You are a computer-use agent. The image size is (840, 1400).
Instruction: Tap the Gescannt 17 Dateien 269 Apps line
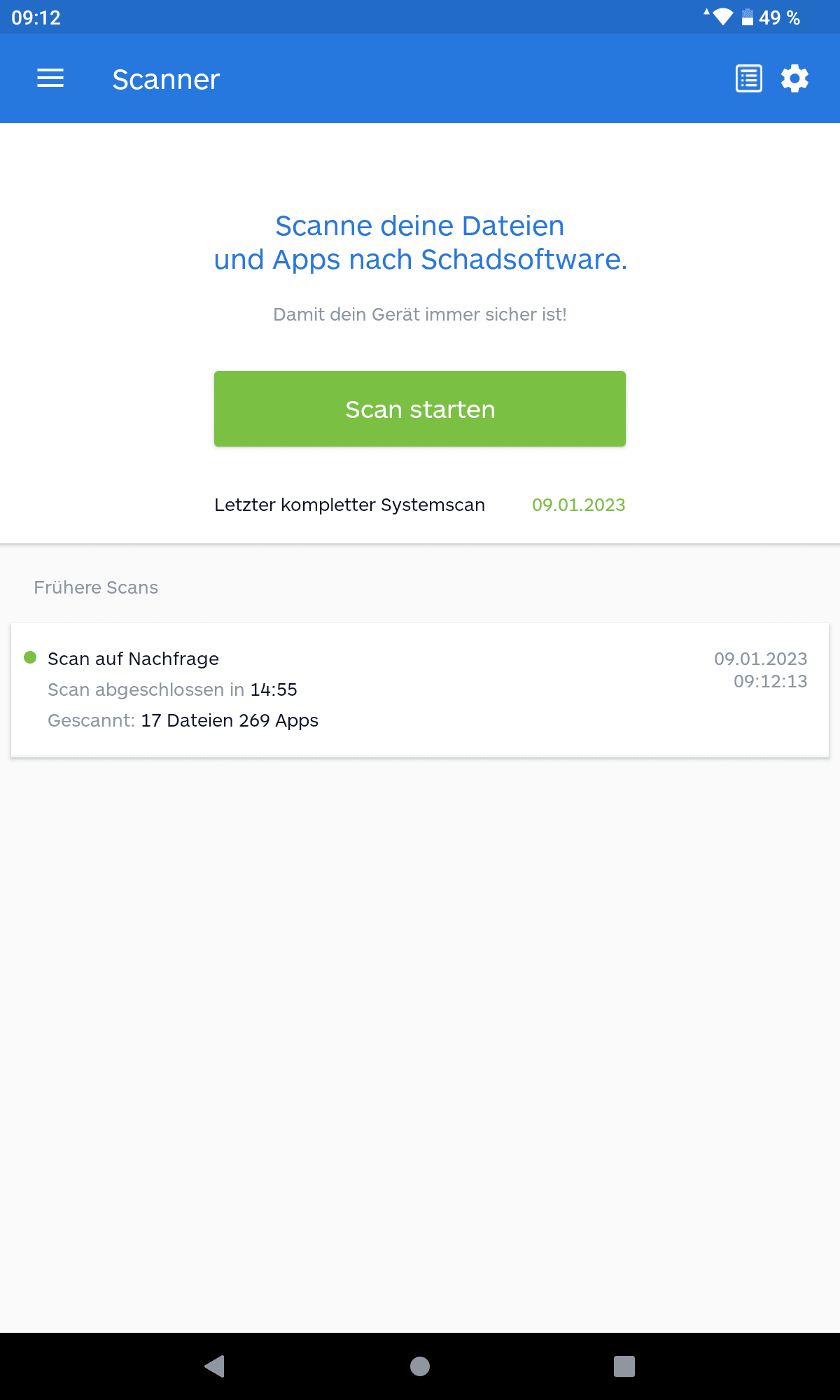click(x=183, y=720)
